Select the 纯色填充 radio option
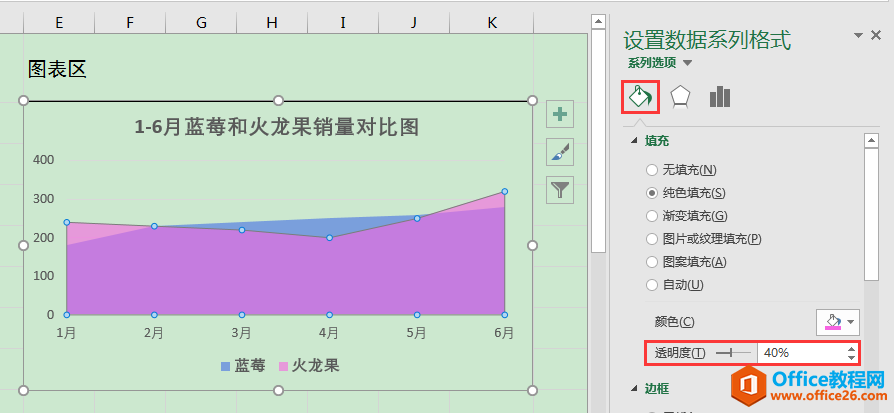Image resolution: width=894 pixels, height=413 pixels. (652, 193)
